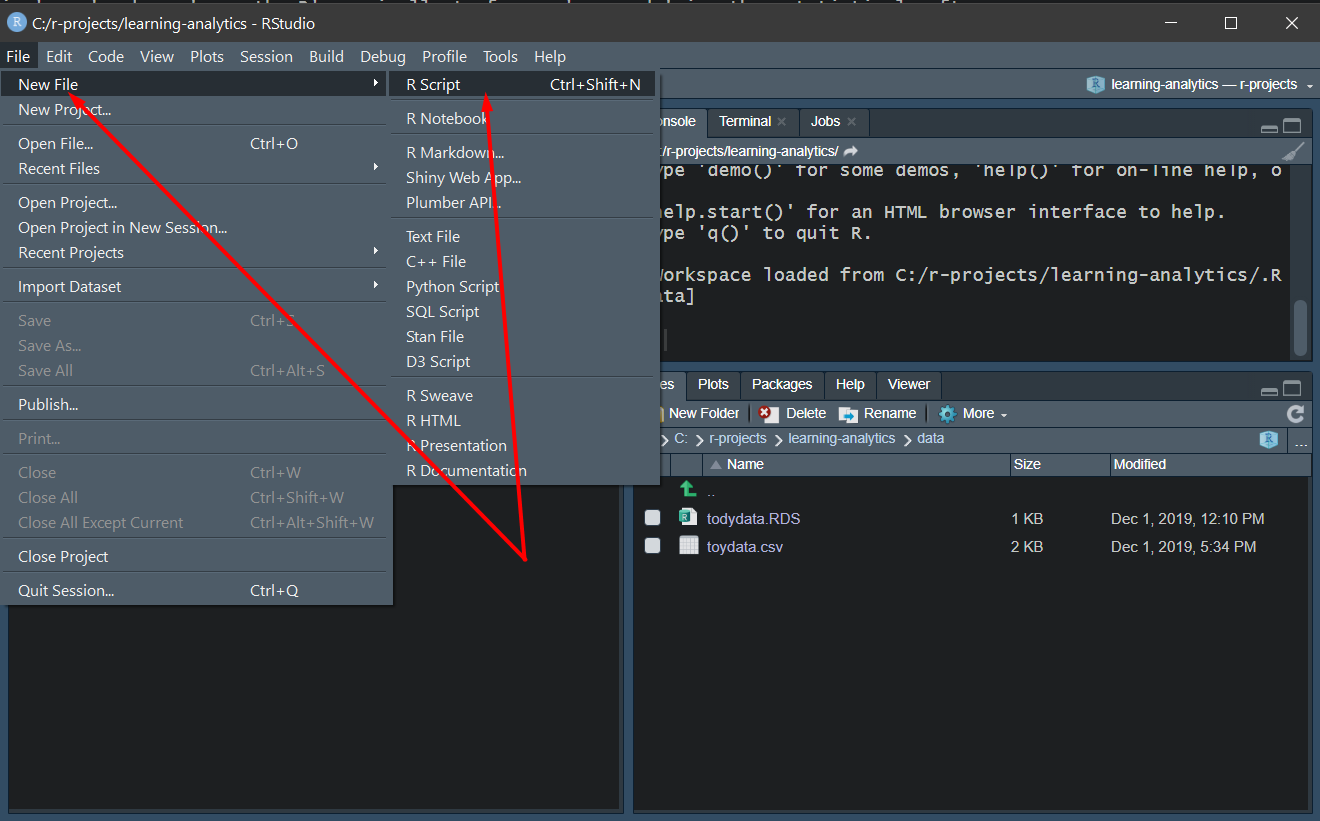
Task: Click the view current directory arrow icon
Action: [x=851, y=151]
